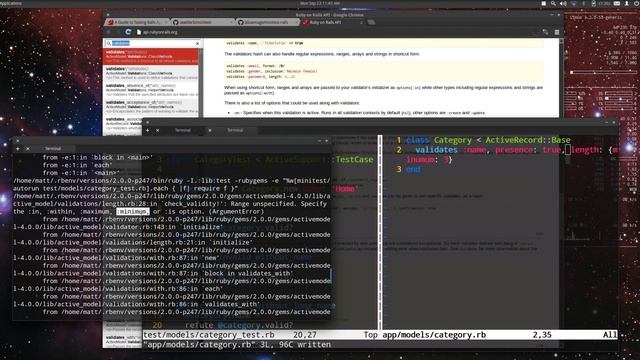Open the validates_absence_of search result
Screen dimensions: 640x360
(x=151, y=90)
